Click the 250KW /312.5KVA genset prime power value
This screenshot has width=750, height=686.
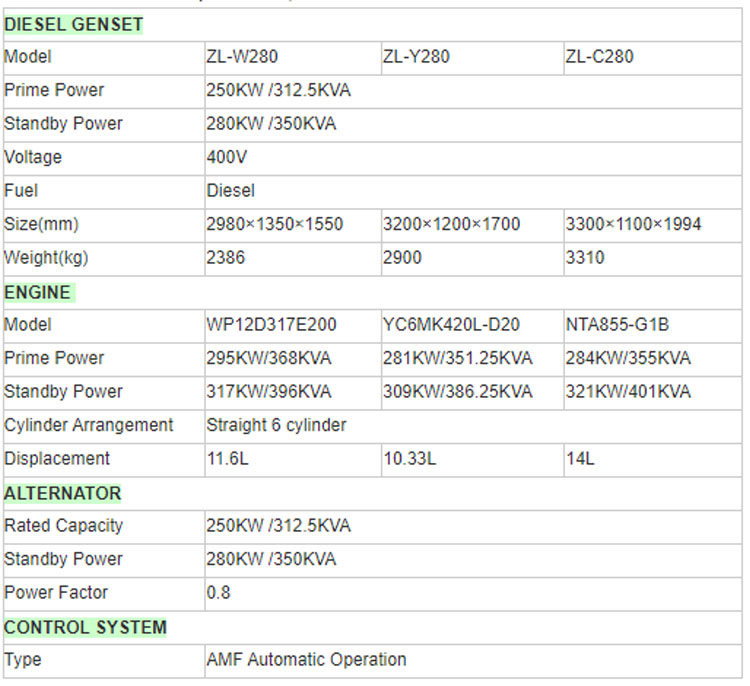(x=278, y=90)
